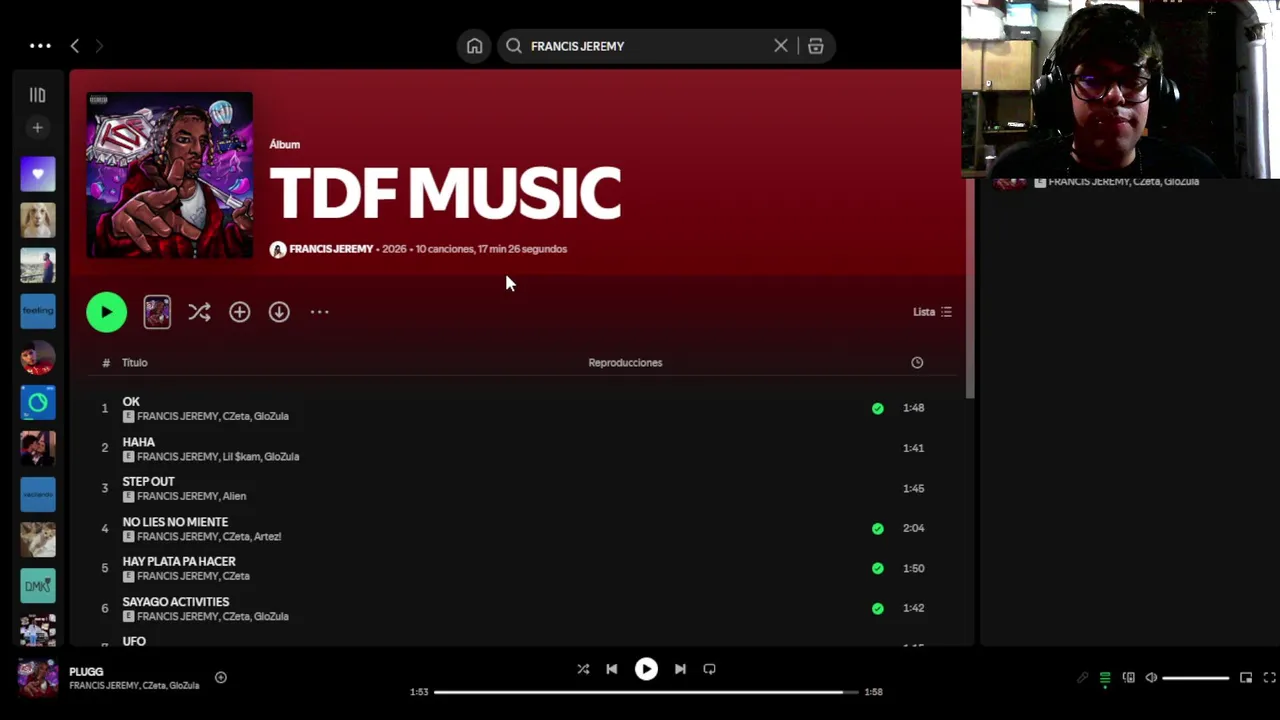Open the Lista view dropdown

tap(932, 312)
